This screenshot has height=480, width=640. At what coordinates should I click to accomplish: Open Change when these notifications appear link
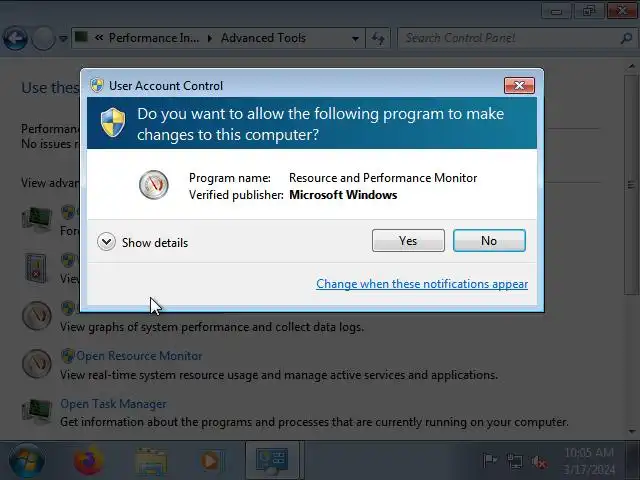pyautogui.click(x=422, y=284)
